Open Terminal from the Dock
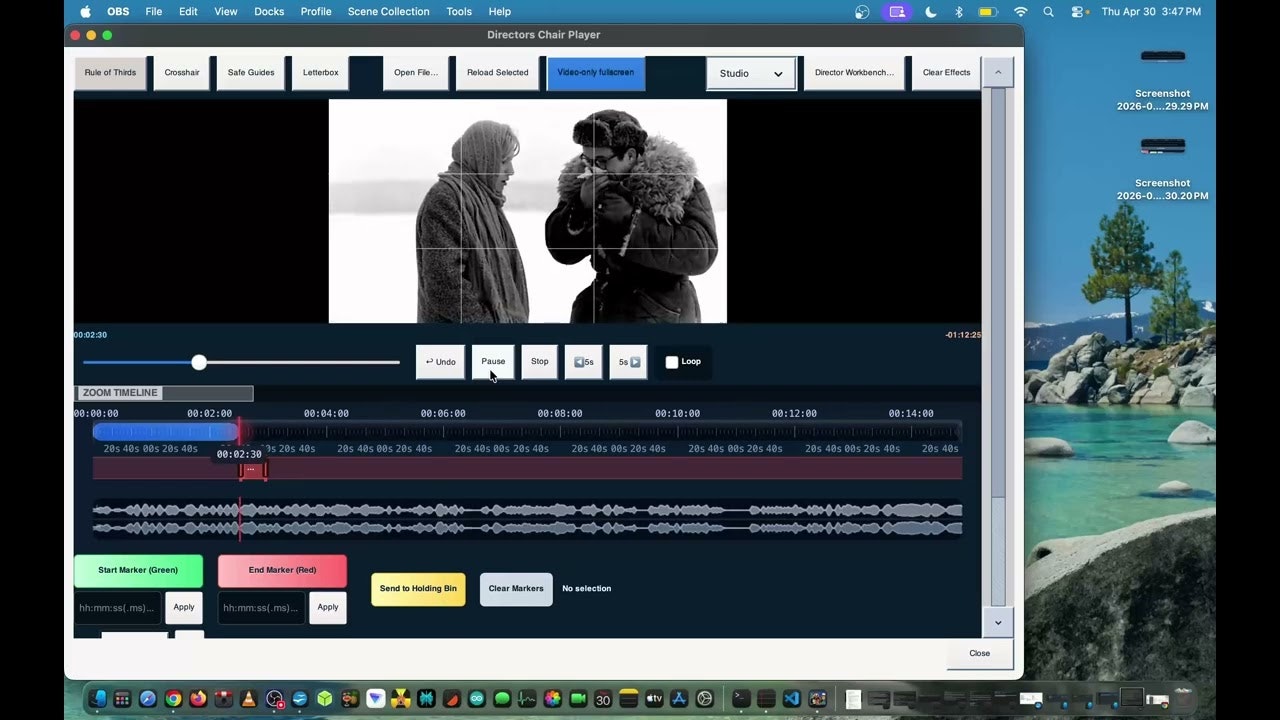The width and height of the screenshot is (1280, 720). click(x=741, y=699)
